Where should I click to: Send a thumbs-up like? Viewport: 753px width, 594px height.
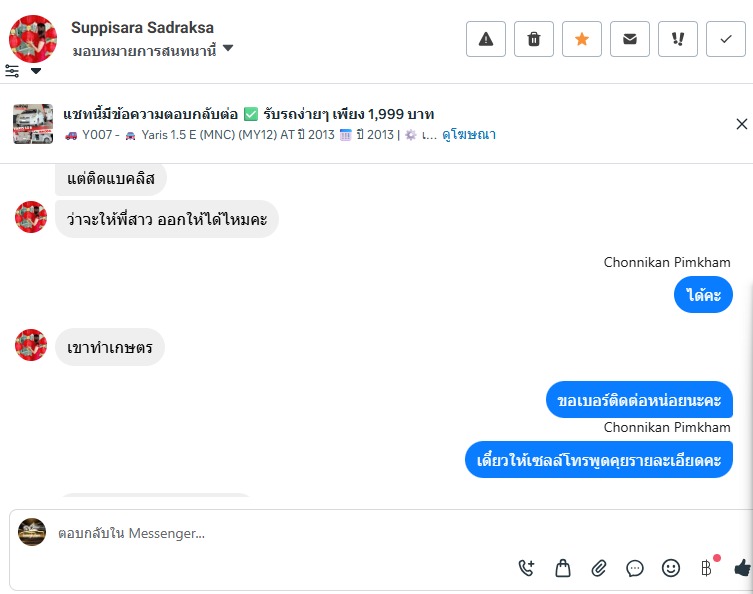tap(741, 568)
